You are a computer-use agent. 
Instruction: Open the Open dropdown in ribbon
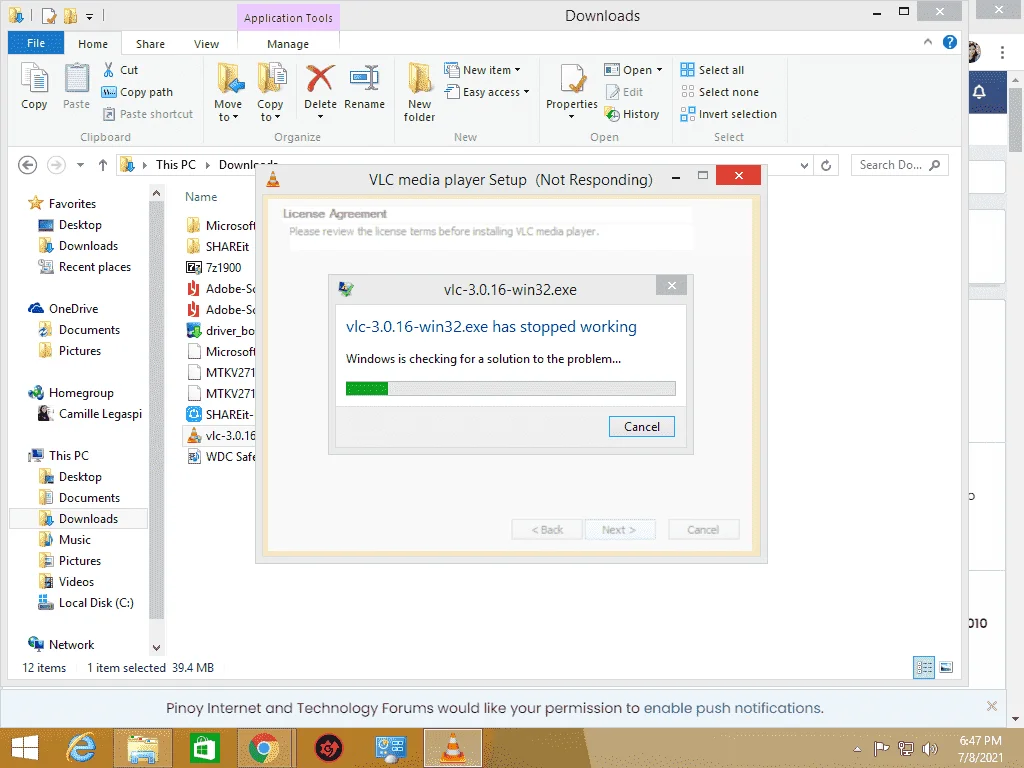point(633,70)
